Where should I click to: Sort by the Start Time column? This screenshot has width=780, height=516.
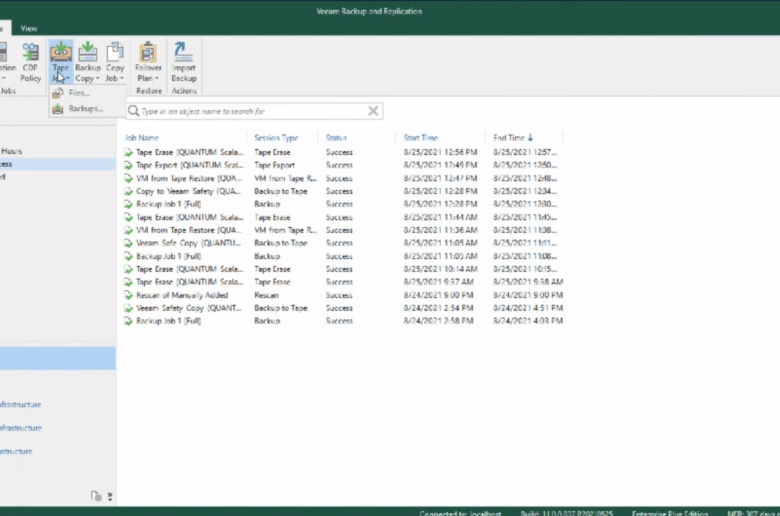click(x=420, y=138)
